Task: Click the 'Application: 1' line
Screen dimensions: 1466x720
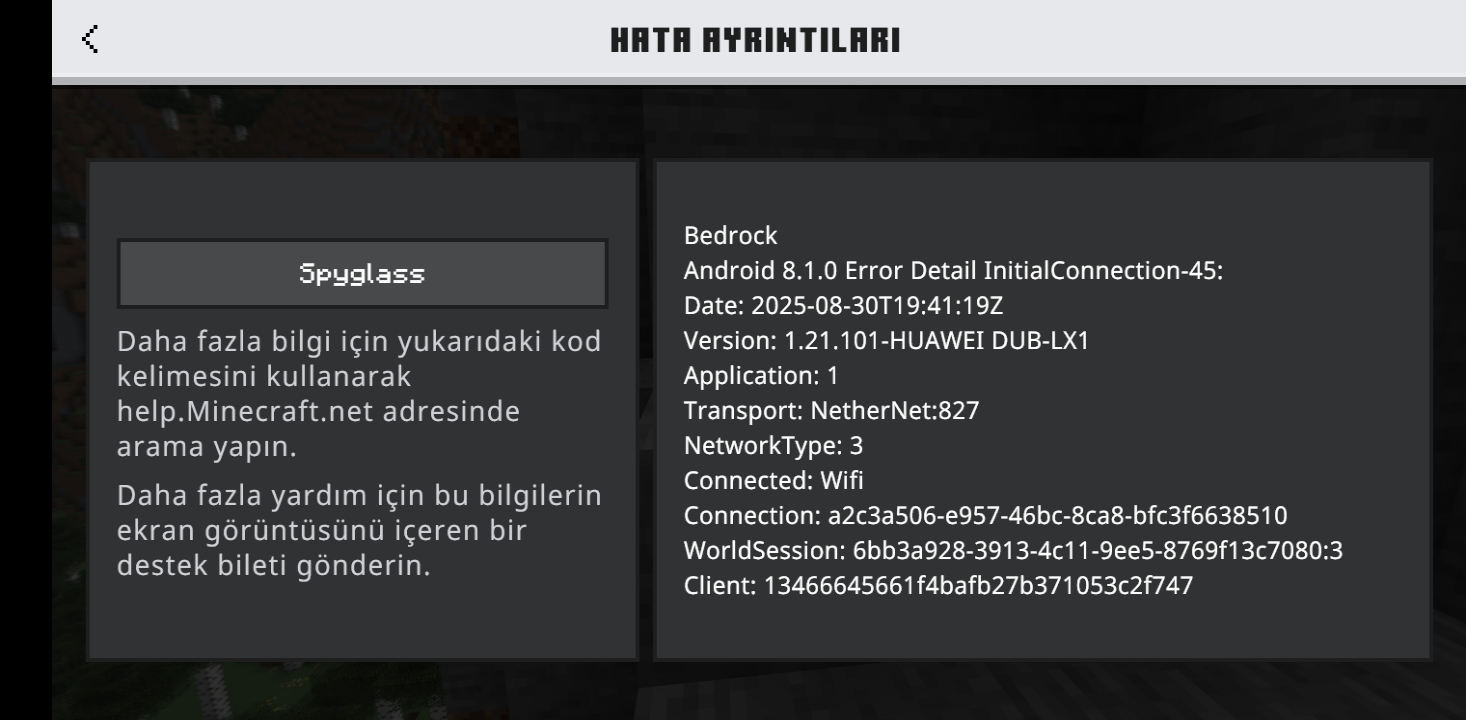Action: tap(761, 376)
